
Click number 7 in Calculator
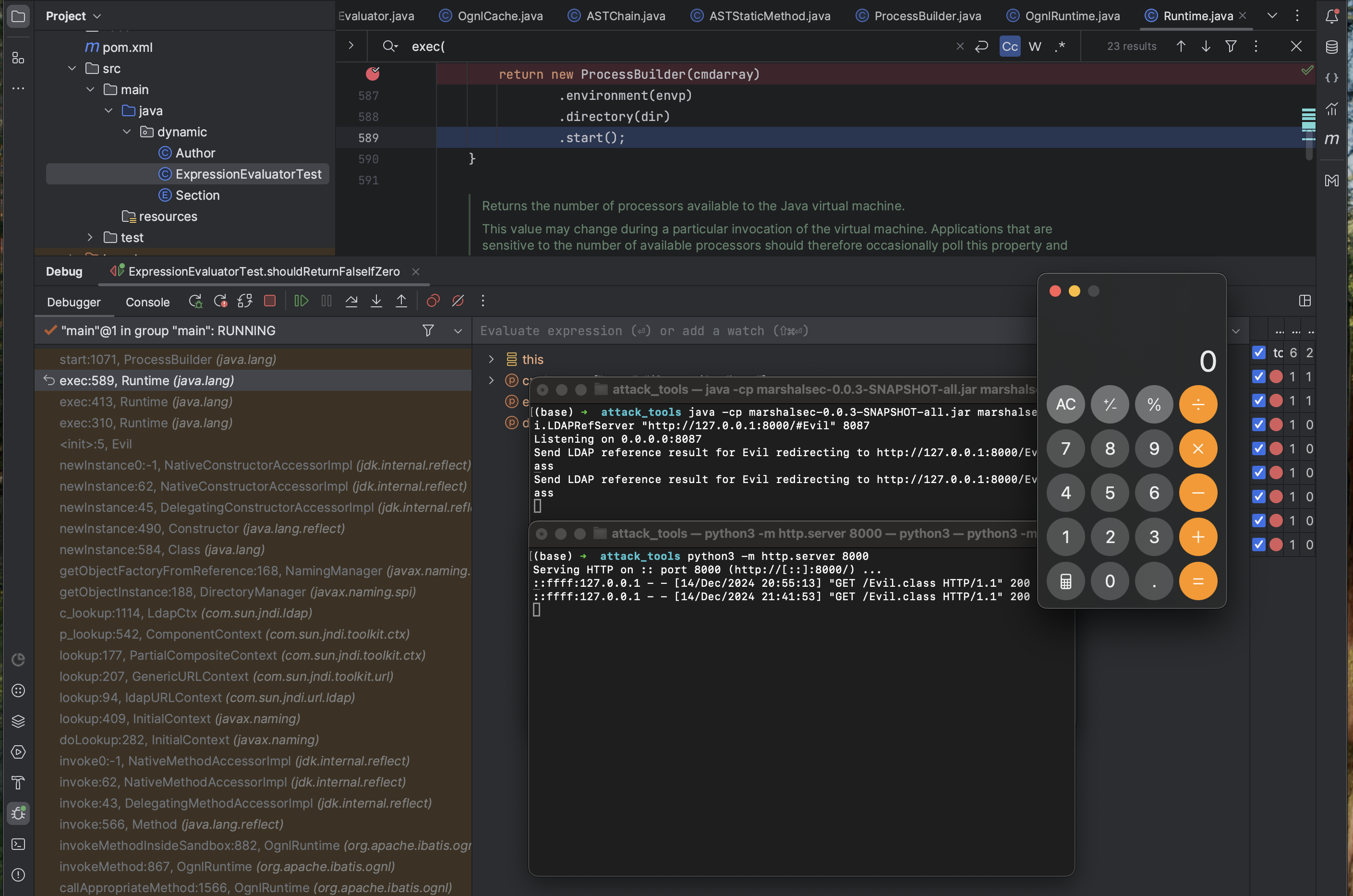[1065, 448]
